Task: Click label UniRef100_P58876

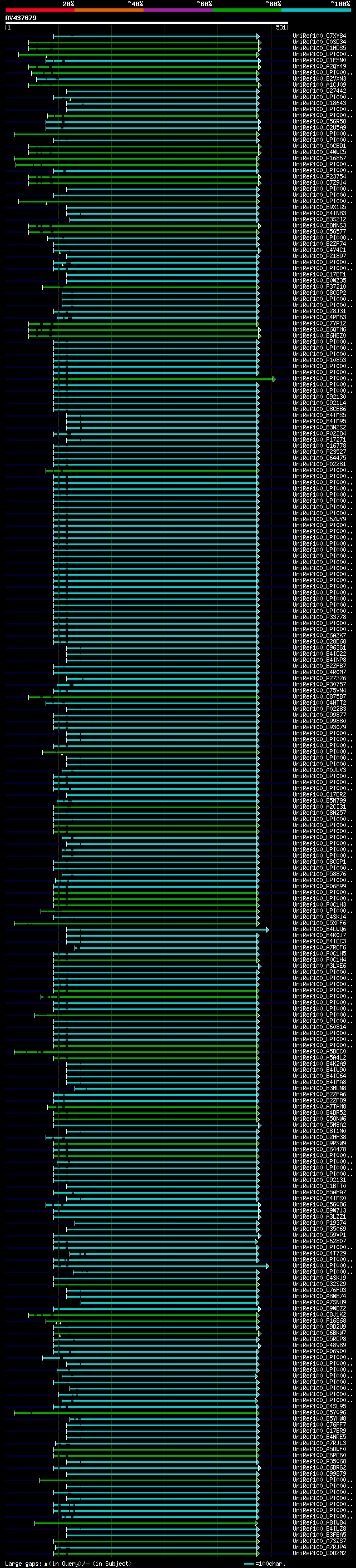Action: point(319,874)
